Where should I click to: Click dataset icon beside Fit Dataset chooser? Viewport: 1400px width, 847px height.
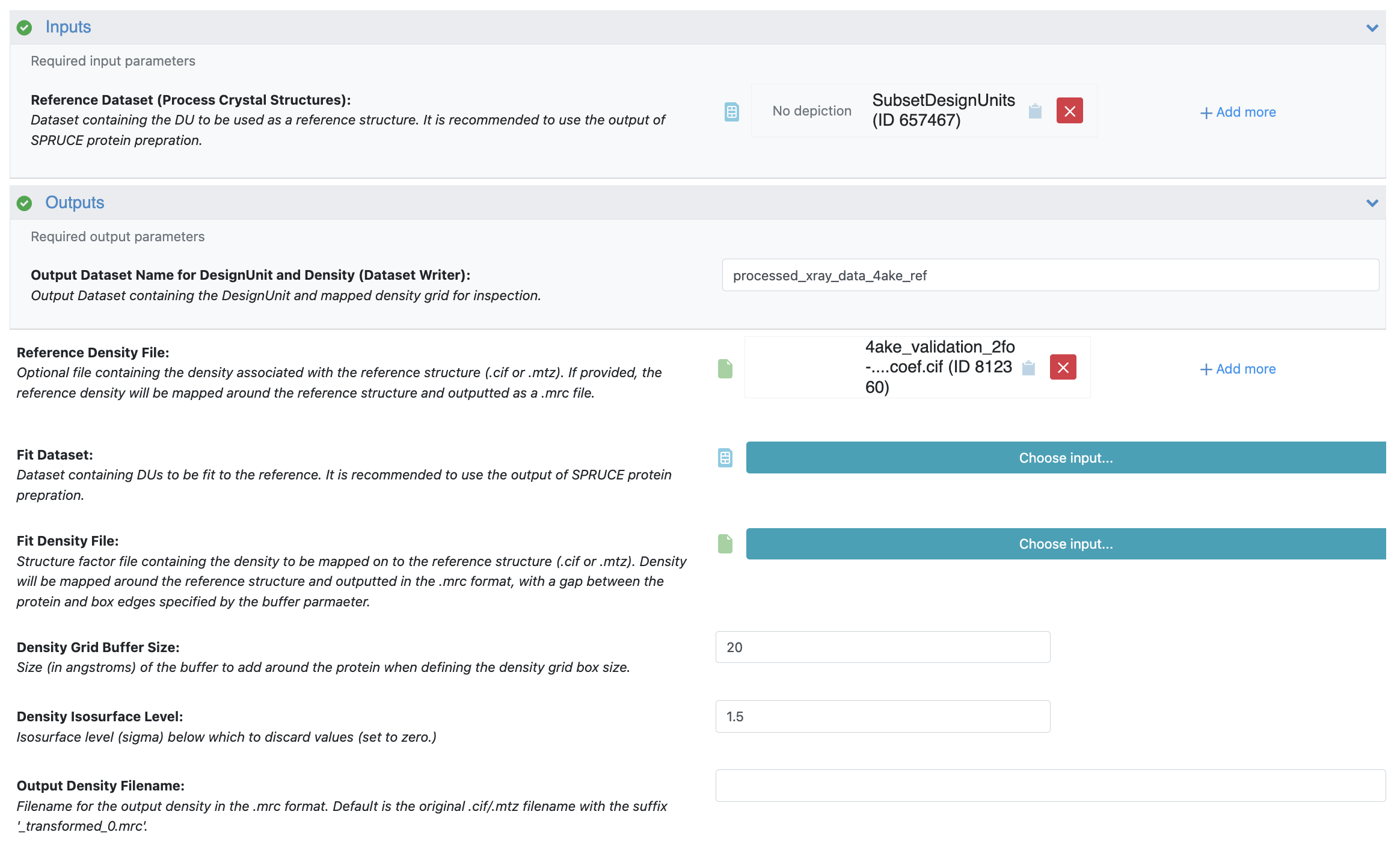(x=725, y=458)
